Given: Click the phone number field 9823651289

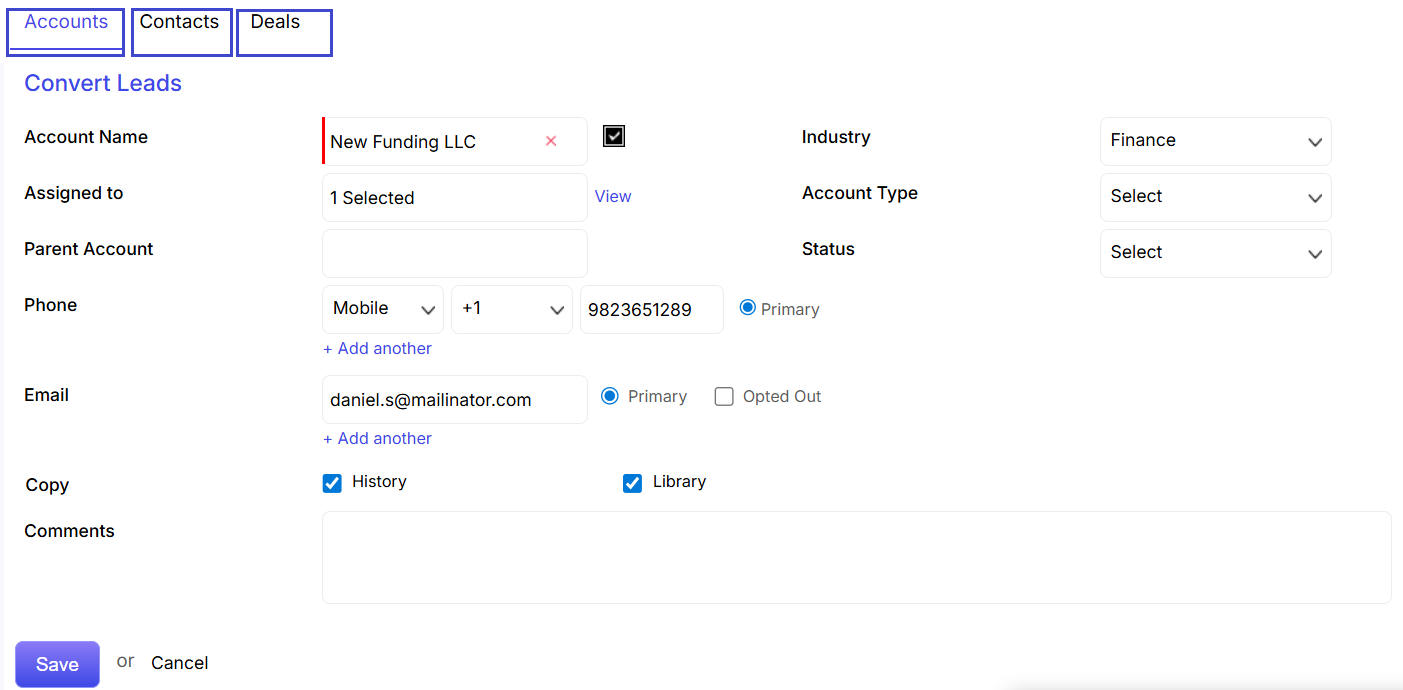Looking at the screenshot, I should tap(652, 309).
